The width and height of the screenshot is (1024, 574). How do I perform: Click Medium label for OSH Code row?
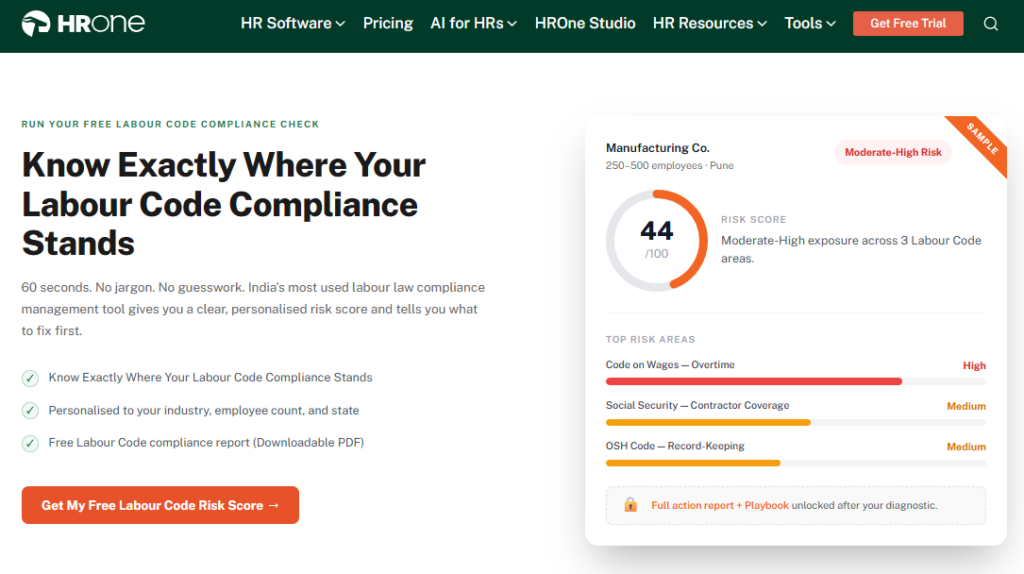coord(967,447)
